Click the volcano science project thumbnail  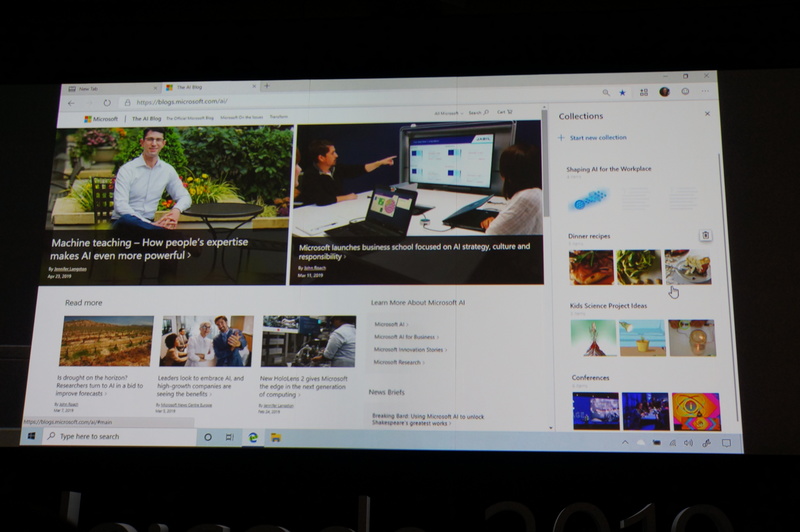pyautogui.click(x=593, y=338)
